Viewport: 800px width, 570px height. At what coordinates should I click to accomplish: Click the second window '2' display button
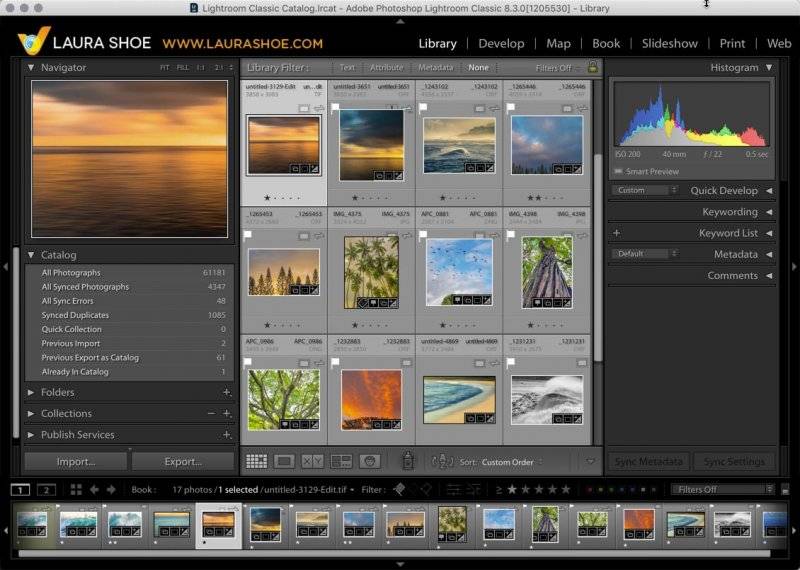pyautogui.click(x=46, y=490)
